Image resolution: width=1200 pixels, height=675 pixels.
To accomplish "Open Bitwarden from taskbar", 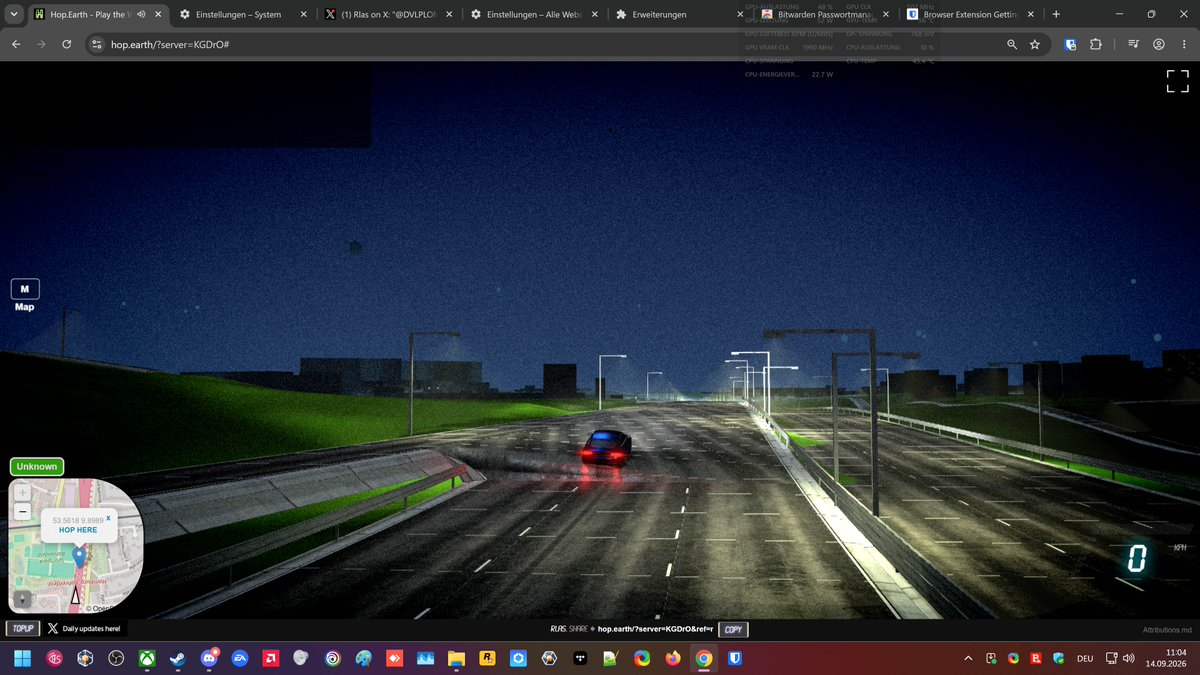I will (x=734, y=659).
